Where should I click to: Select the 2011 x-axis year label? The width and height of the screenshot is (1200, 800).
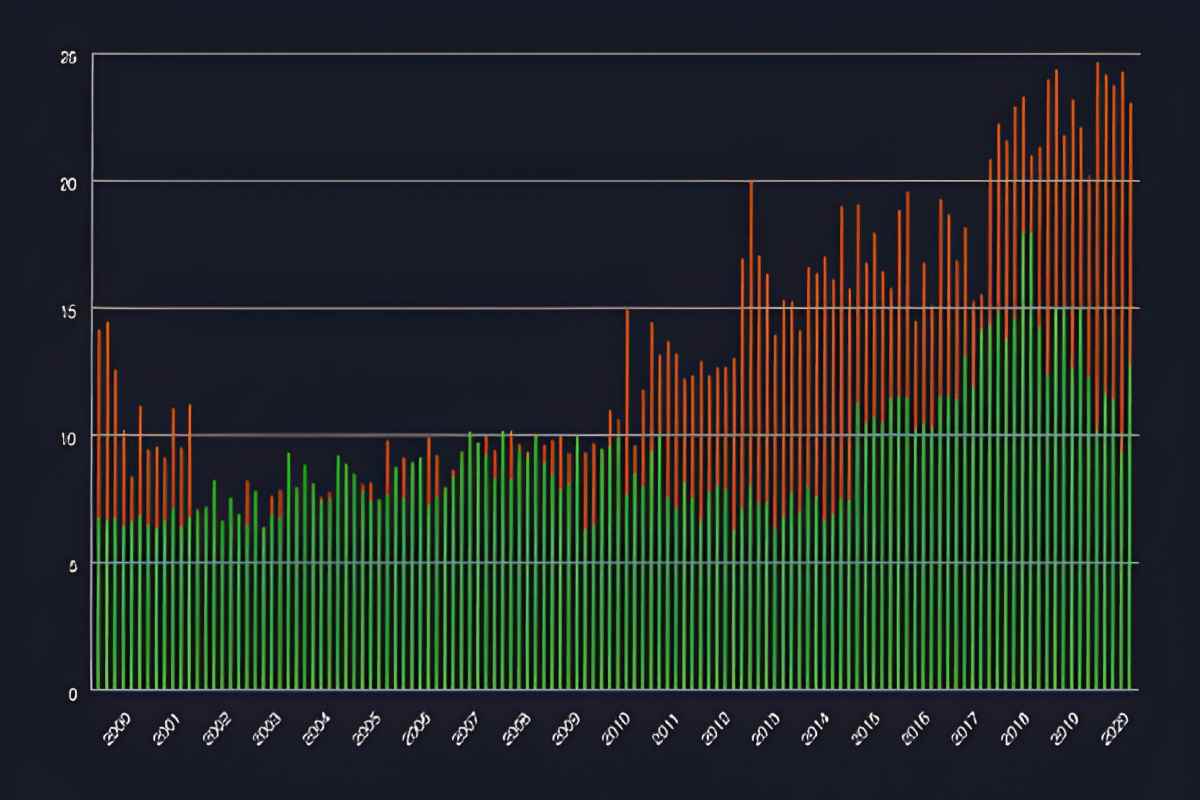tap(667, 726)
